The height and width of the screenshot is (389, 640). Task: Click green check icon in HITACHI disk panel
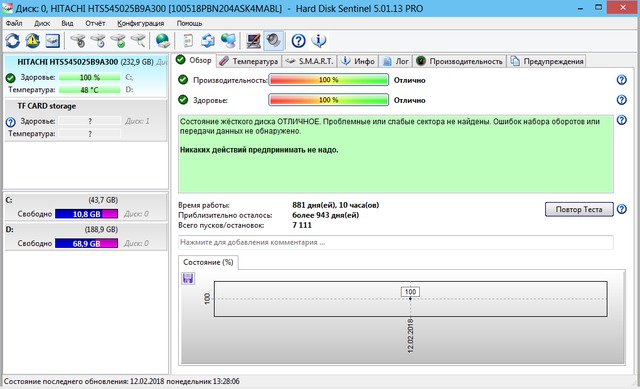[x=11, y=78]
